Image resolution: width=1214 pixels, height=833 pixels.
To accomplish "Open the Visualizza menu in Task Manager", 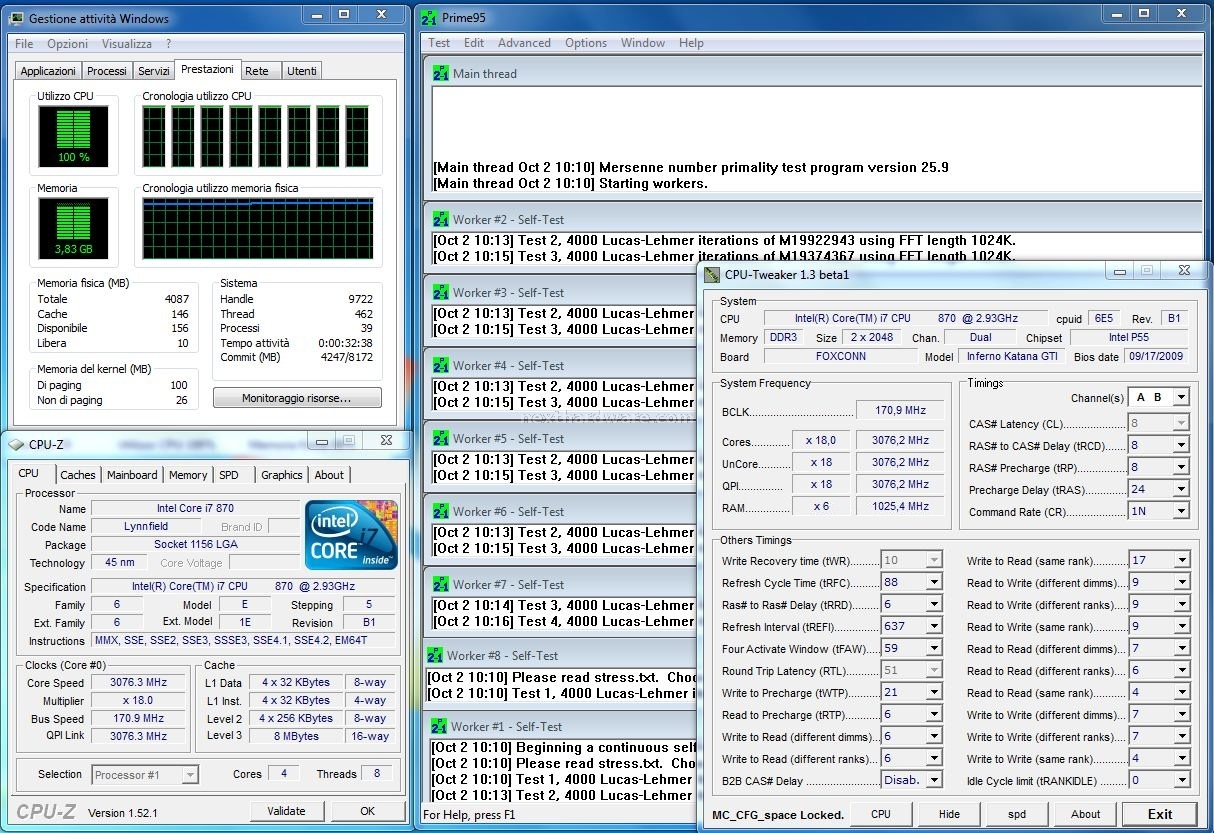I will click(x=127, y=44).
